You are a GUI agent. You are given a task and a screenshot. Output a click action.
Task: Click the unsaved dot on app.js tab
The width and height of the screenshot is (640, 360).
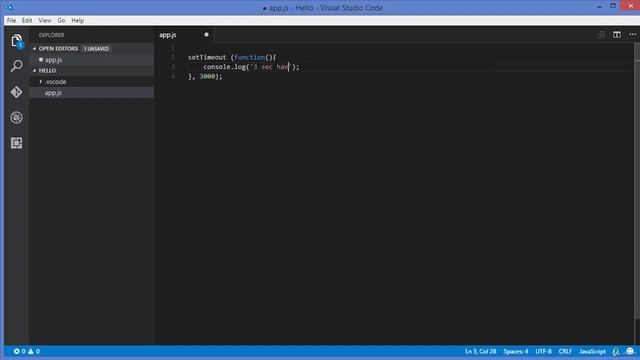point(207,35)
